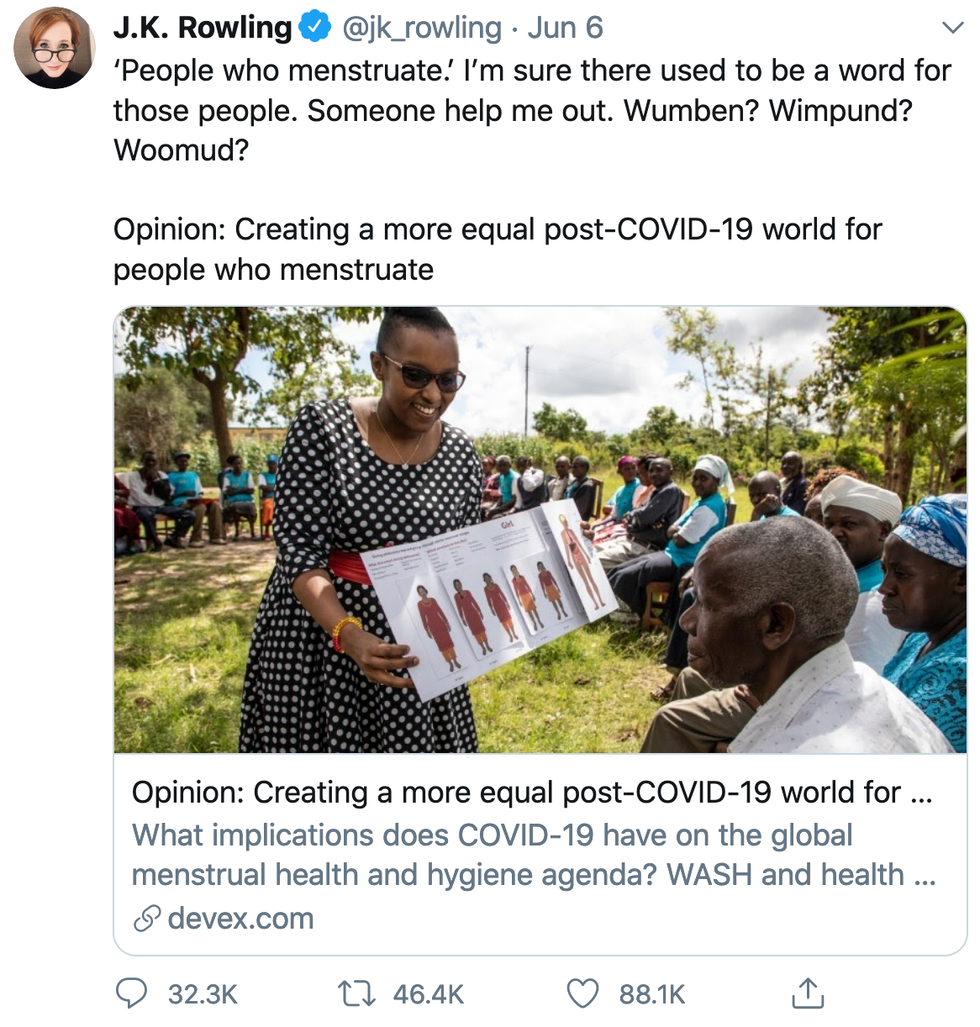980x1027 pixels.
Task: Click the @jk_rowling handle
Action: (422, 28)
